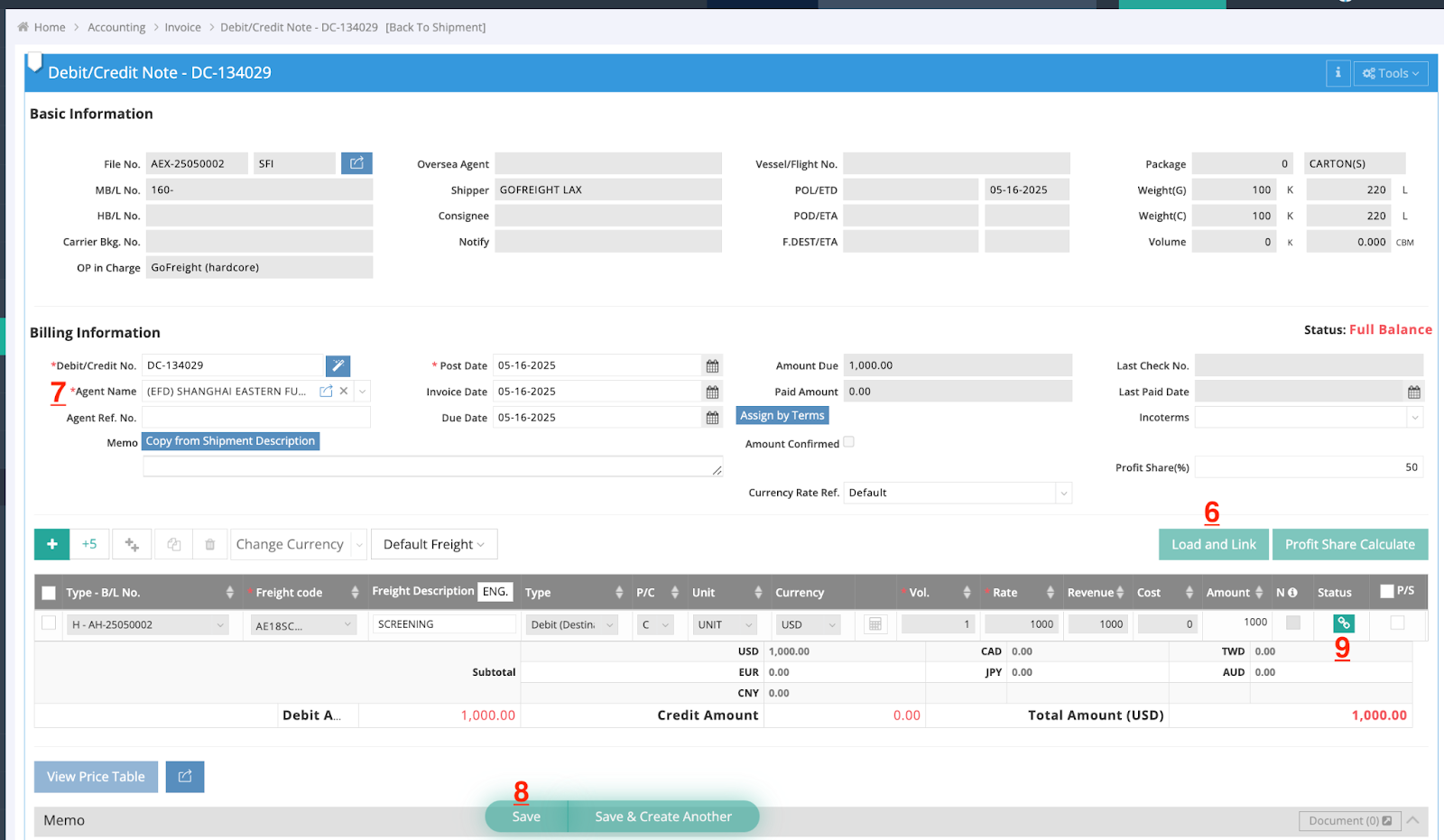
Task: Click the trash delete row icon
Action: click(209, 544)
